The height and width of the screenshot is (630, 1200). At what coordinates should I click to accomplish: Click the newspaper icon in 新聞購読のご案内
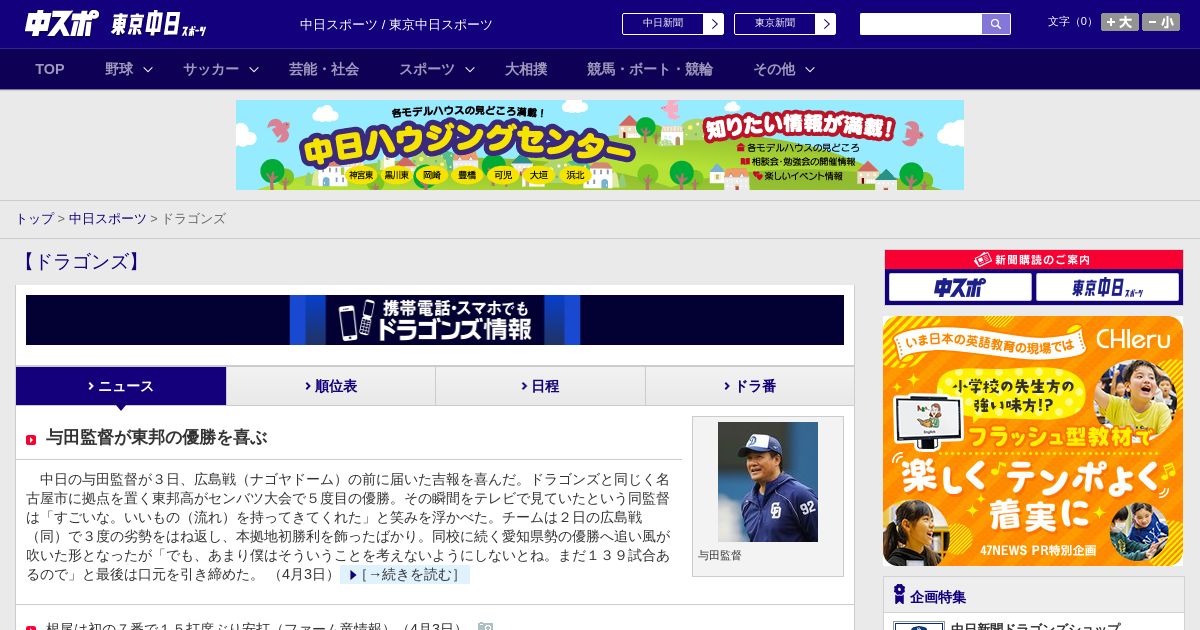point(983,260)
